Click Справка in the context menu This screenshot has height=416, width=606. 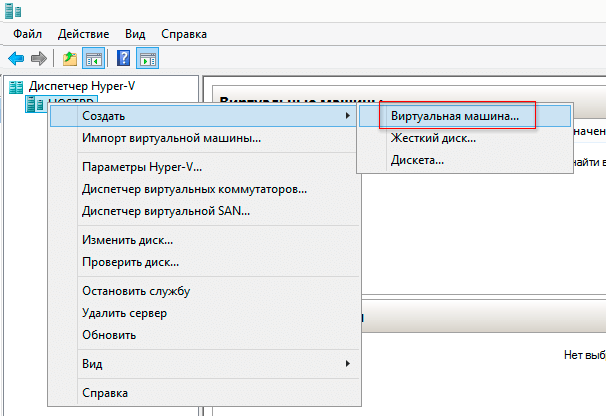(x=205, y=393)
